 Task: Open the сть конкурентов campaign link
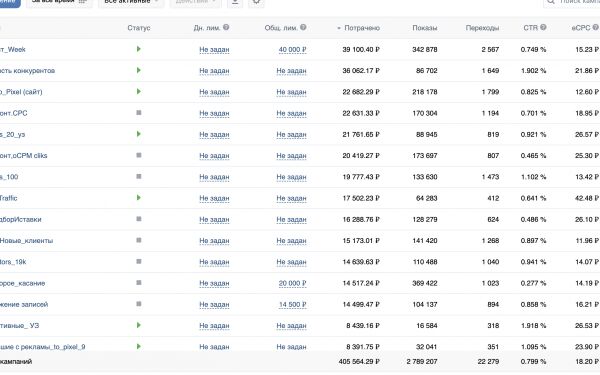point(27,71)
